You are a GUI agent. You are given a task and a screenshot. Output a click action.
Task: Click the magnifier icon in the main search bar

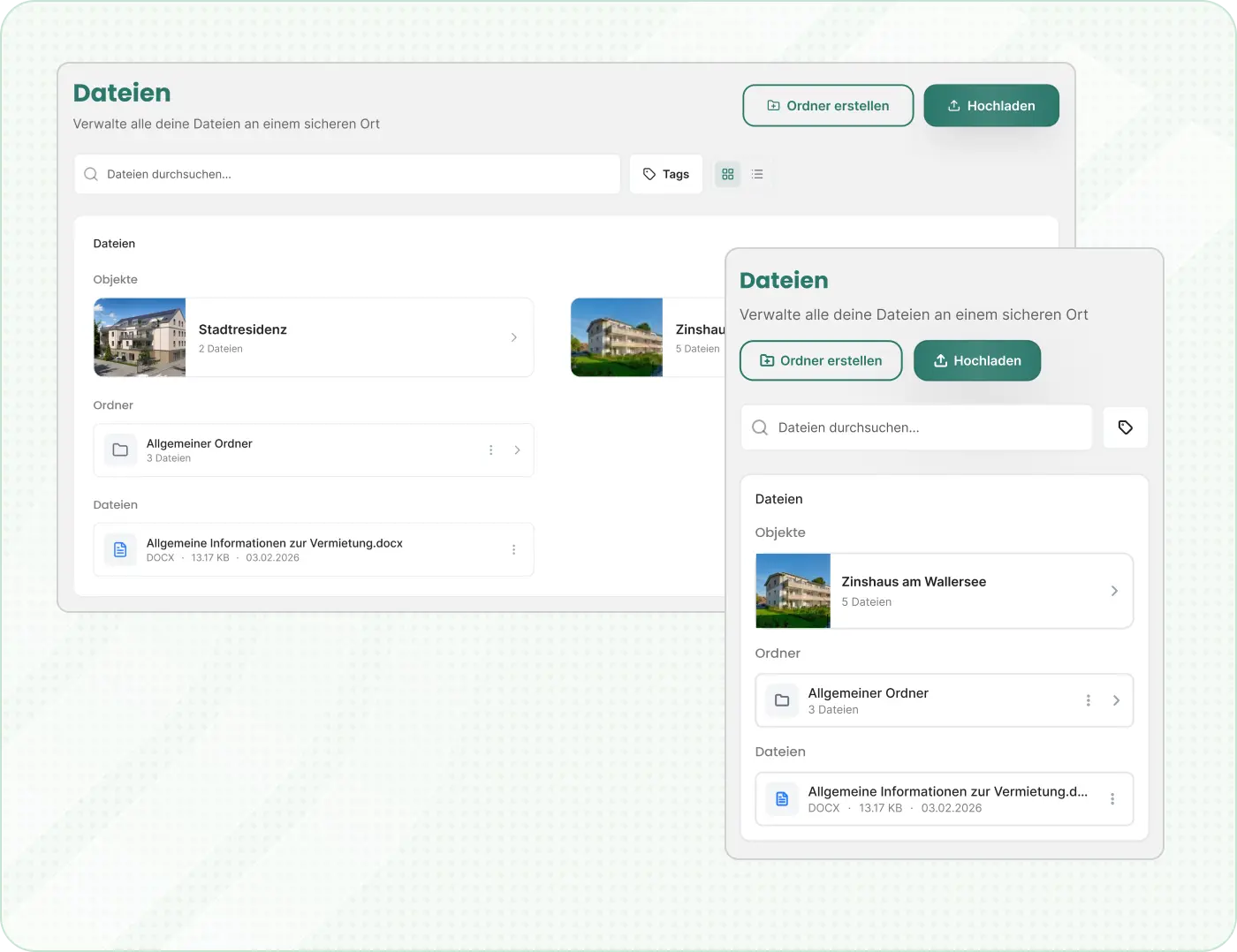91,174
